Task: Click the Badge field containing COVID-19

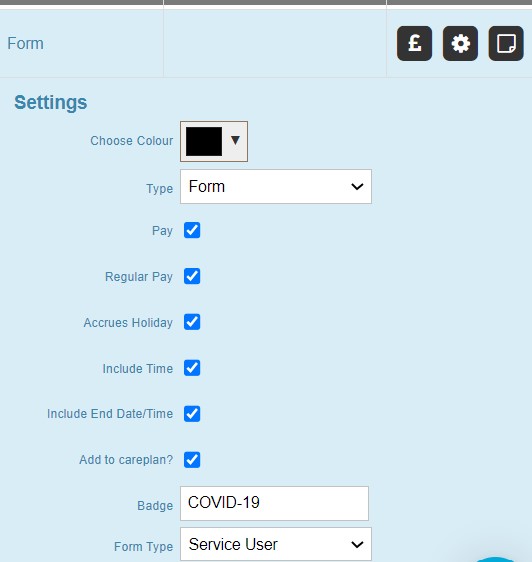Action: [274, 503]
